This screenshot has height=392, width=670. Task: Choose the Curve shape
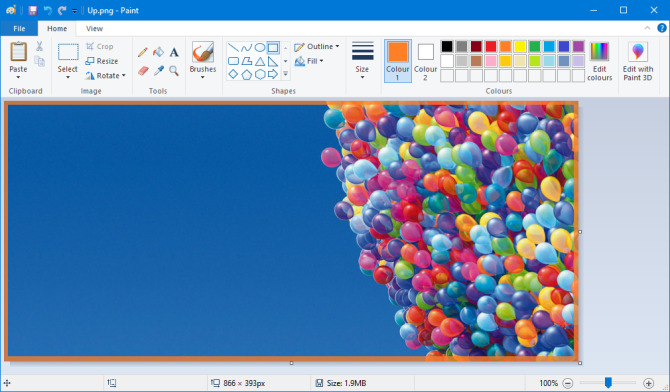[247, 47]
